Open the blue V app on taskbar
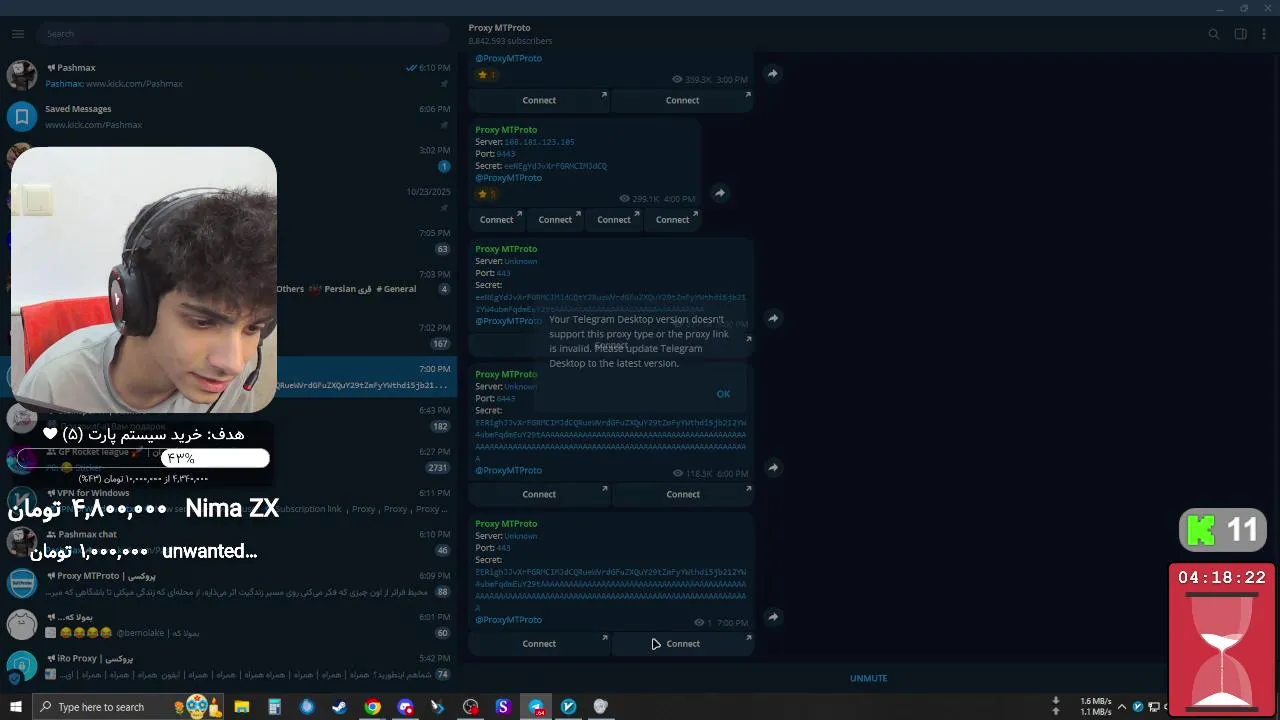Image resolution: width=1280 pixels, height=720 pixels. point(568,707)
